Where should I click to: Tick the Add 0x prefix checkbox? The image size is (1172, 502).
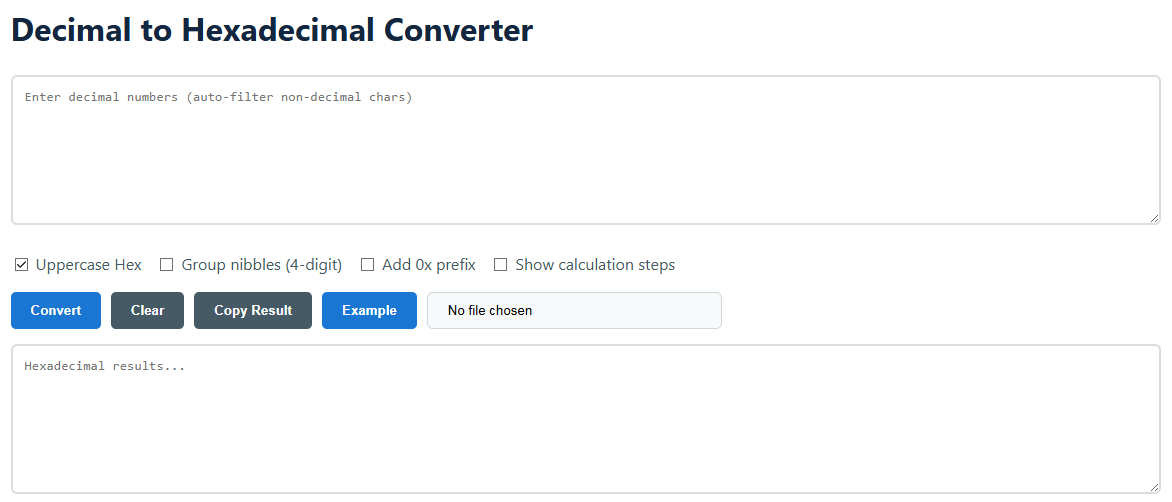point(367,265)
